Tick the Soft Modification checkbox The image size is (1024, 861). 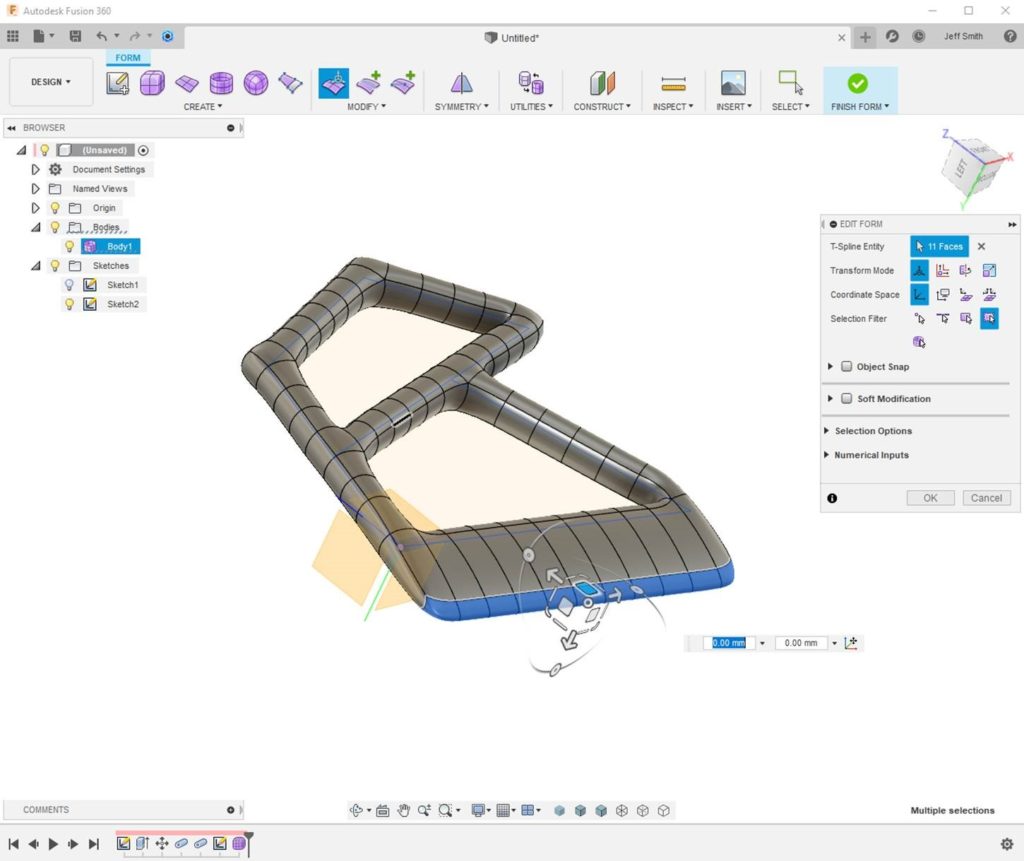tap(846, 399)
